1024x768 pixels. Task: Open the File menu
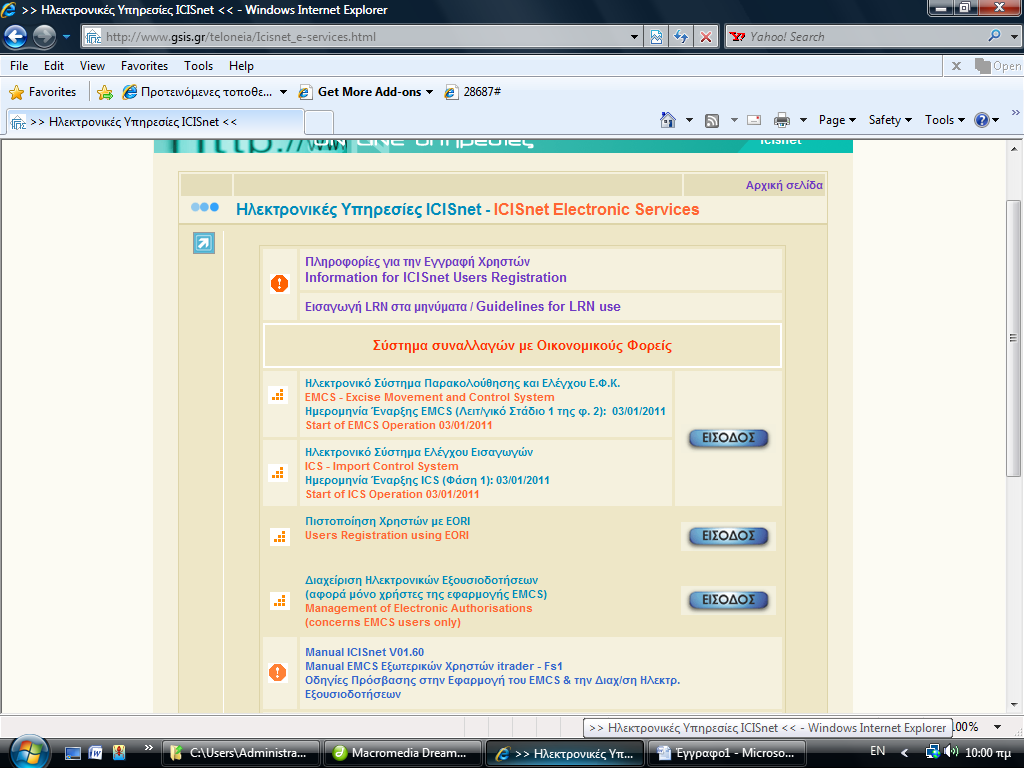(x=19, y=65)
